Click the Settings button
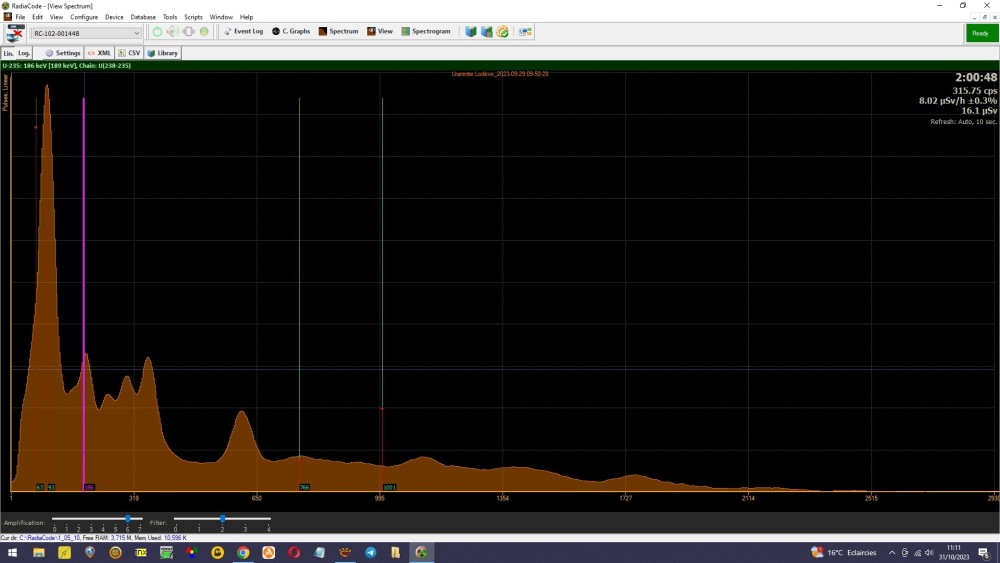This screenshot has width=1000, height=563. point(62,53)
